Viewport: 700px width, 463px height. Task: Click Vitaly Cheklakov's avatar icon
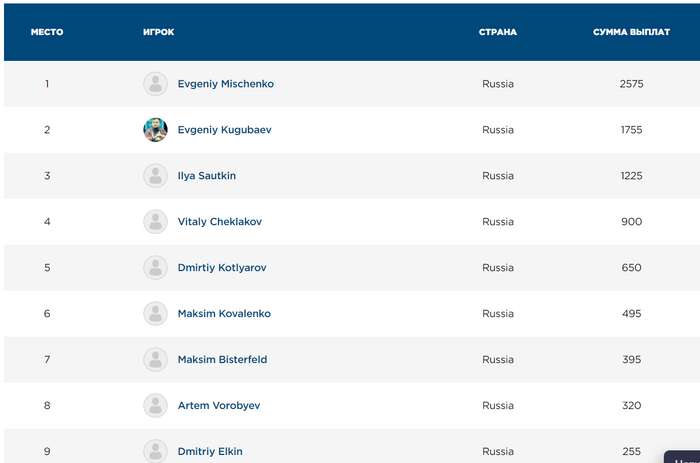pos(155,222)
